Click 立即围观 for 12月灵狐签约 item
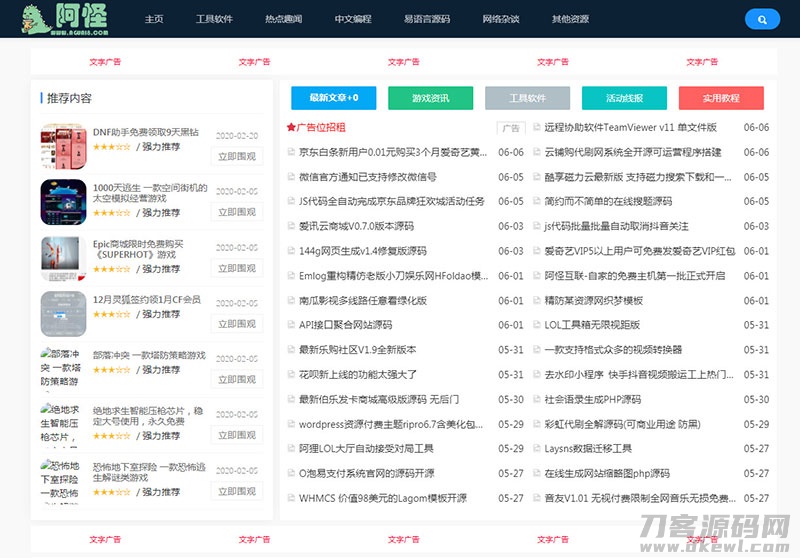Screen dimensions: 800x558 click(x=236, y=324)
